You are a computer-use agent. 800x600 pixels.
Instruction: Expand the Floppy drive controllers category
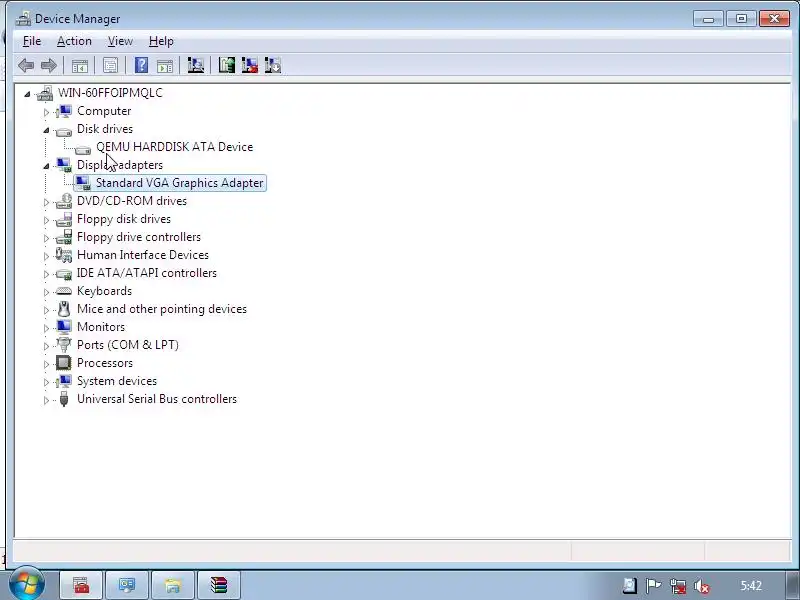point(46,238)
